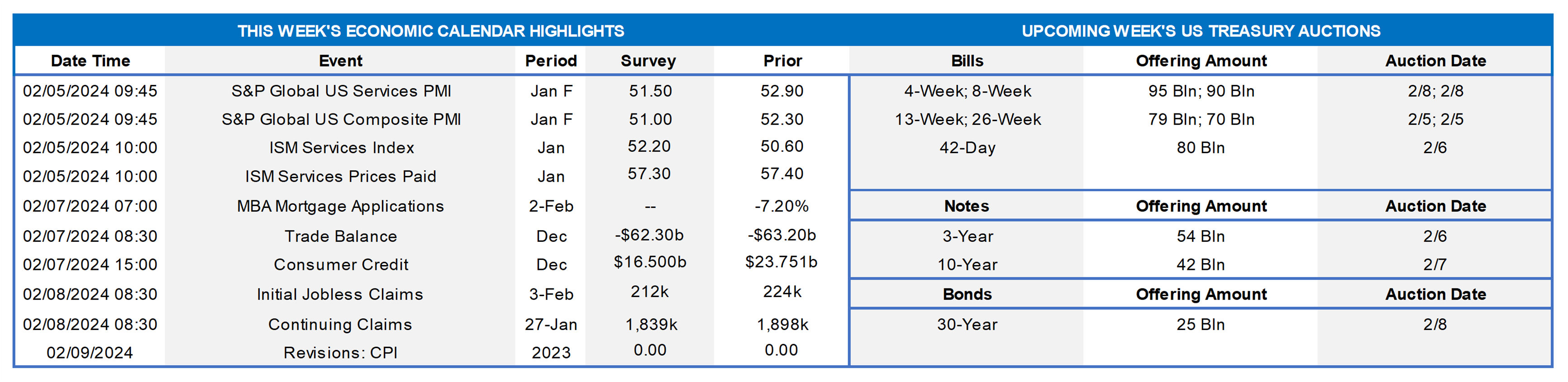Select the Event column header

tap(340, 61)
